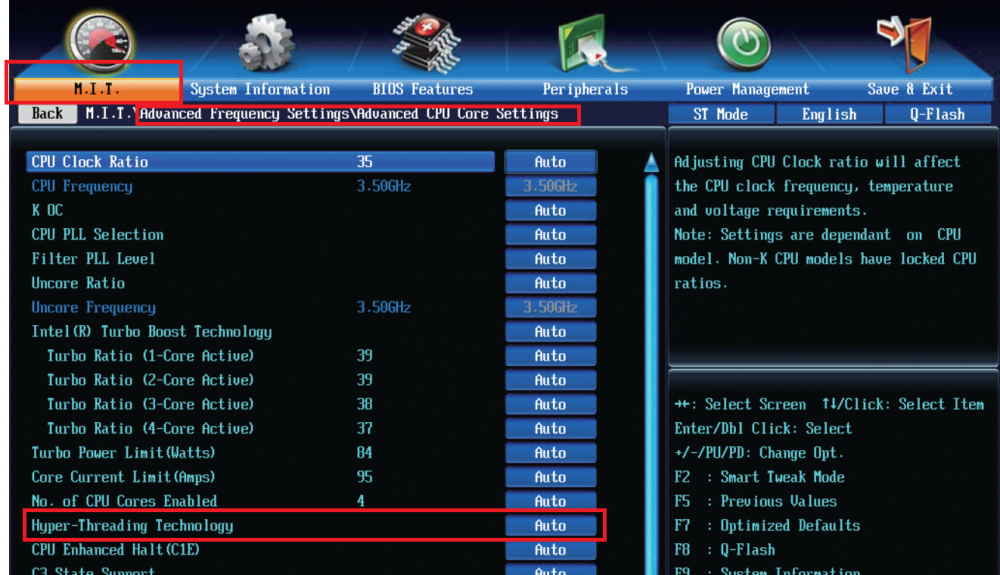Open the Peripherals circuit board icon
The height and width of the screenshot is (575, 1000).
587,43
